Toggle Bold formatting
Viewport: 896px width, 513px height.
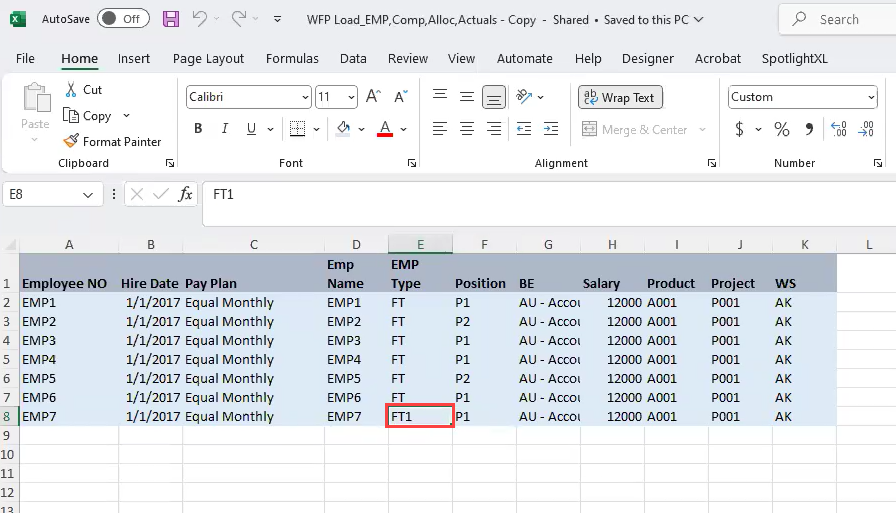198,129
